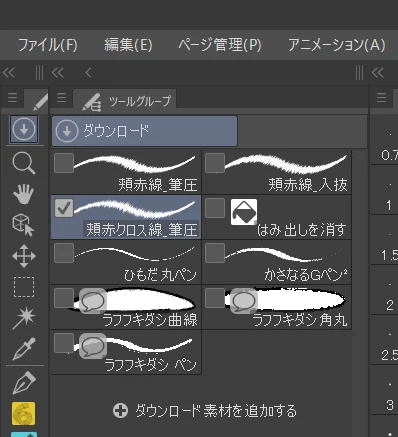This screenshot has width=398, height=437.
Task: Select the Eyedropper tool
Action: (24, 349)
